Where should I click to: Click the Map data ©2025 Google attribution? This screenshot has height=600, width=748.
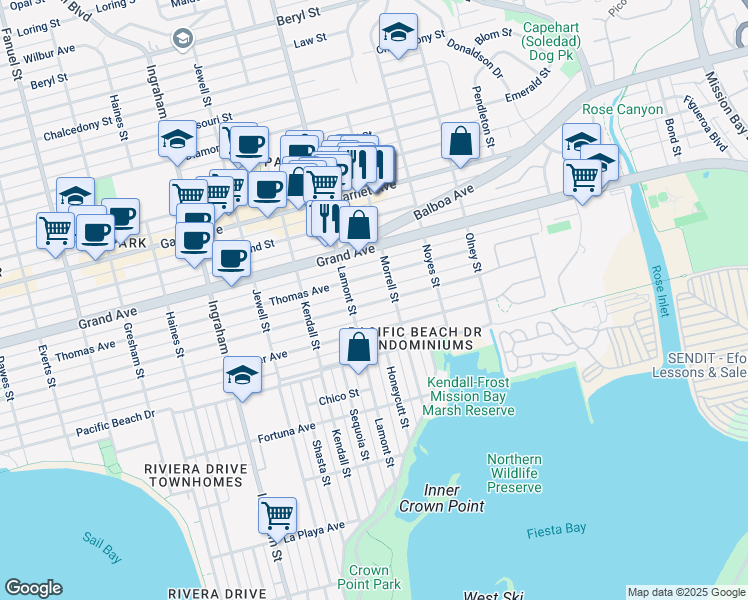[x=685, y=592]
